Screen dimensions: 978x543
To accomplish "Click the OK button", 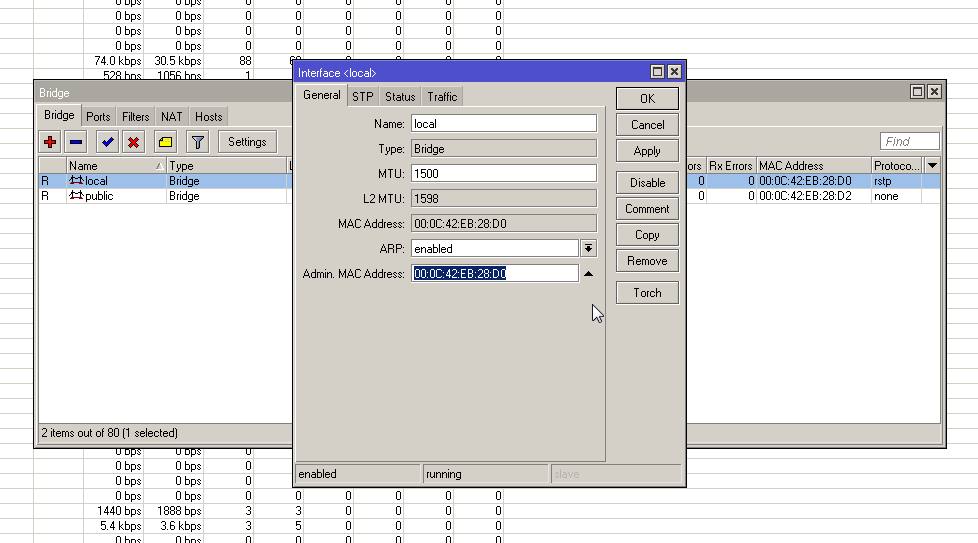I will (647, 99).
